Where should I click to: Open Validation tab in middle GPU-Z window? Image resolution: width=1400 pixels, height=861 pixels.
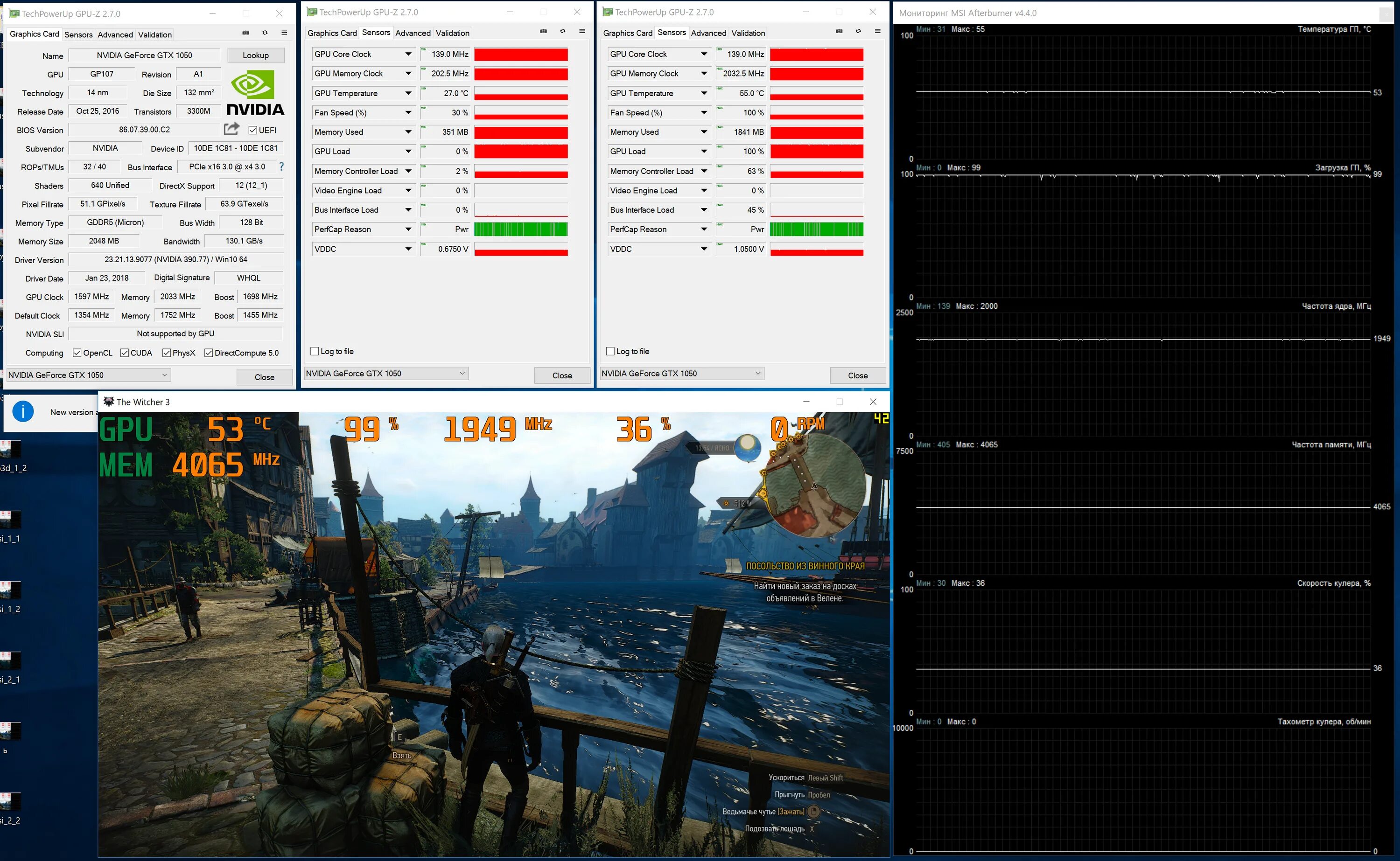[x=452, y=33]
